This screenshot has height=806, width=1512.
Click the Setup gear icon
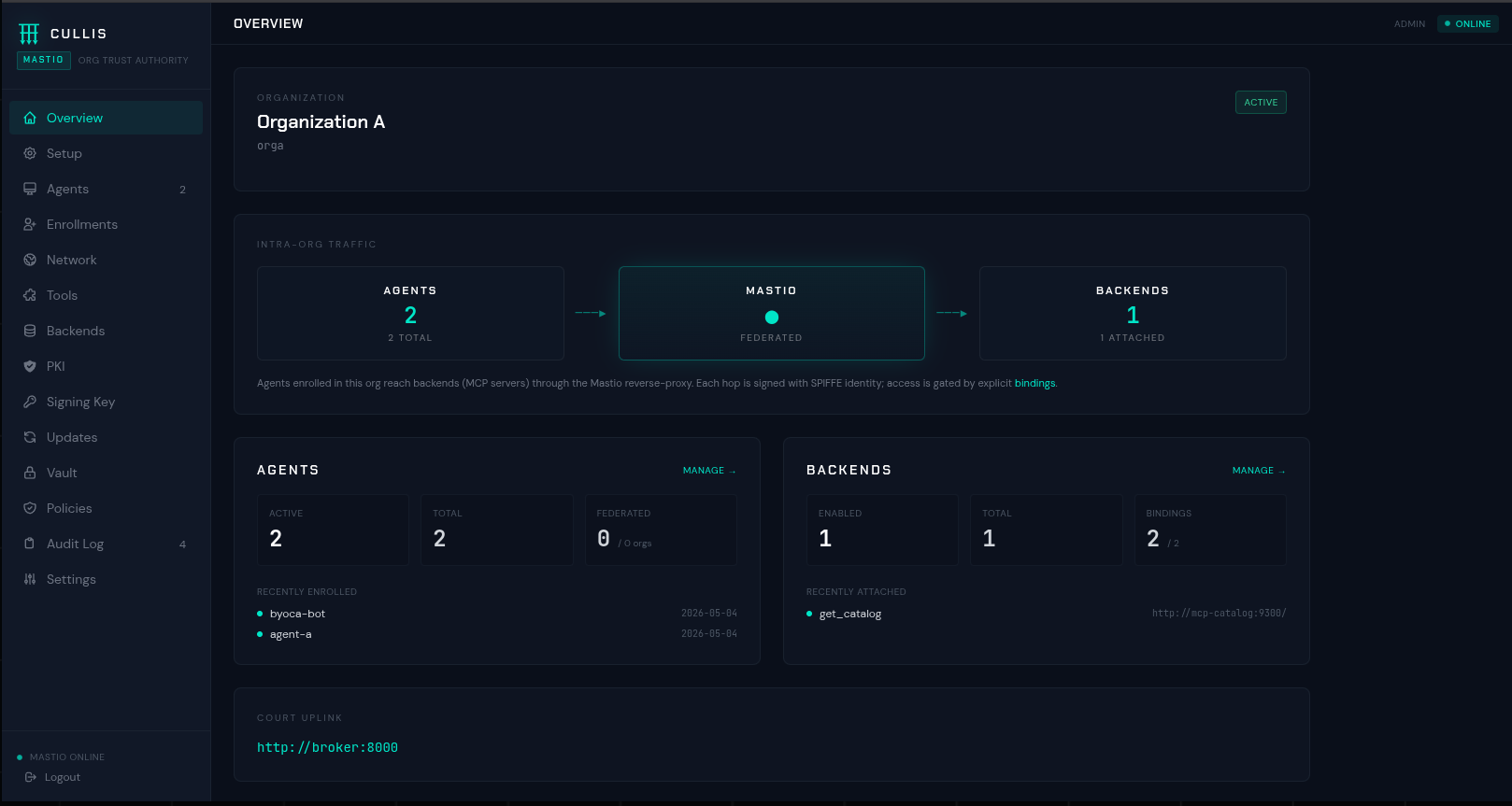click(x=30, y=153)
